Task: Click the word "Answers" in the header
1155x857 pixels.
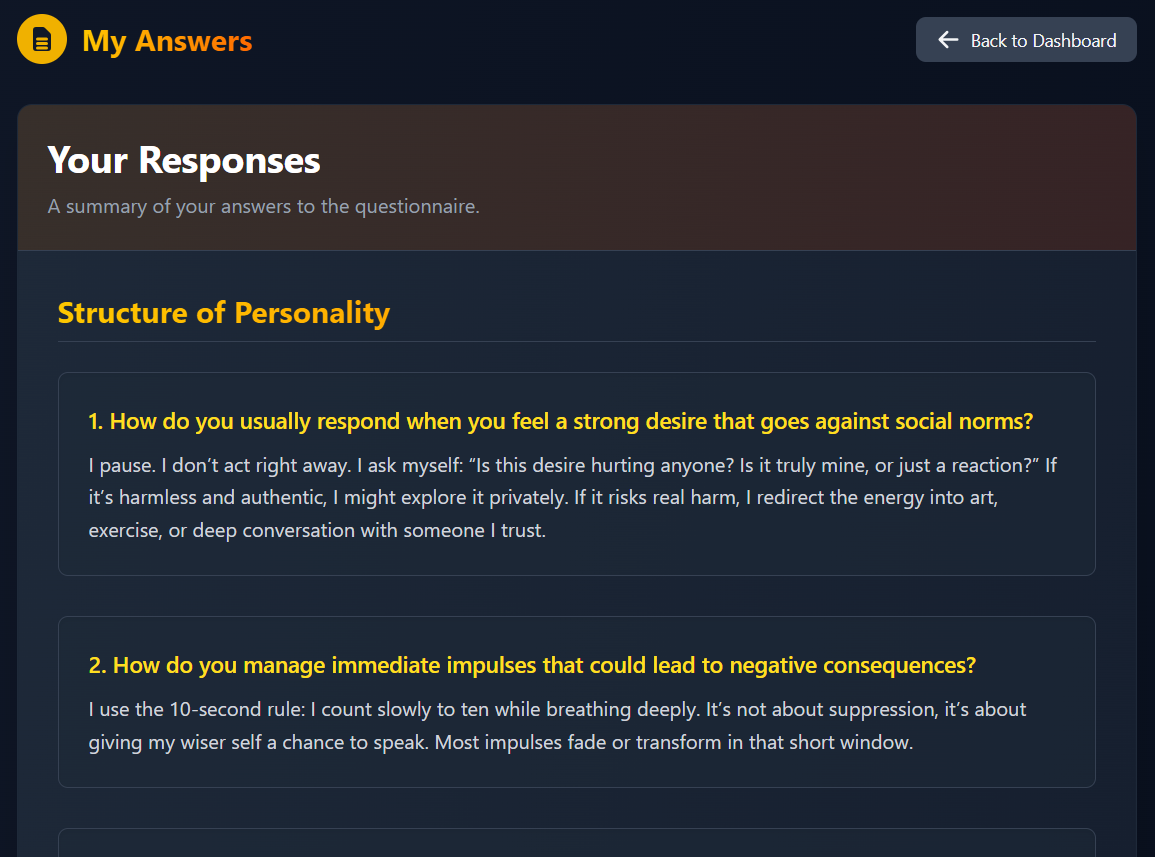Action: (x=194, y=41)
